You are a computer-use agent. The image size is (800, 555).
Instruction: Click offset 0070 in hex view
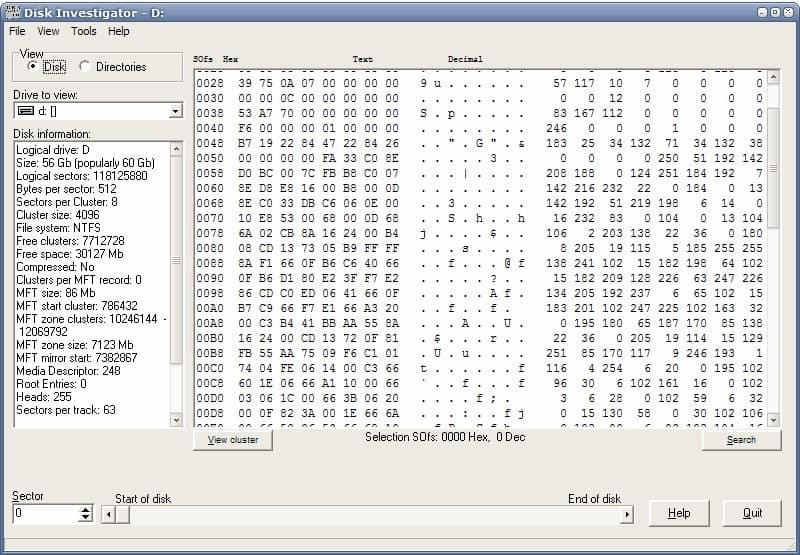pyautogui.click(x=210, y=218)
